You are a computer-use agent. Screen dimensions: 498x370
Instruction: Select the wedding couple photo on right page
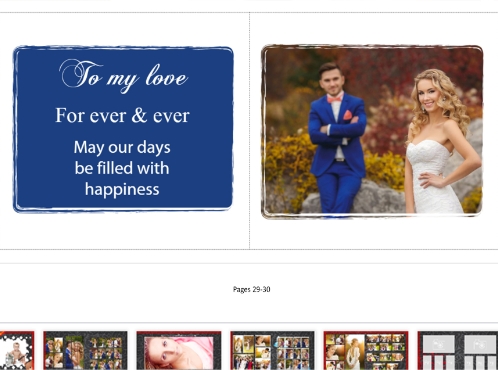(x=372, y=131)
